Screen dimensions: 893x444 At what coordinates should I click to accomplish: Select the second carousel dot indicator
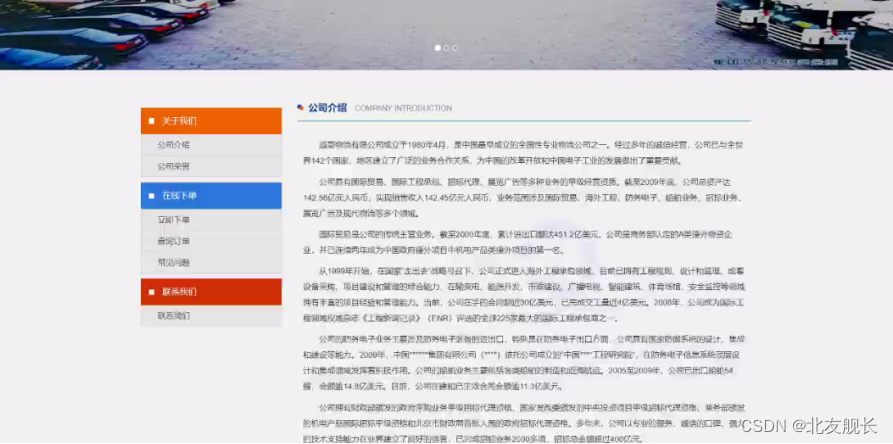click(x=446, y=48)
